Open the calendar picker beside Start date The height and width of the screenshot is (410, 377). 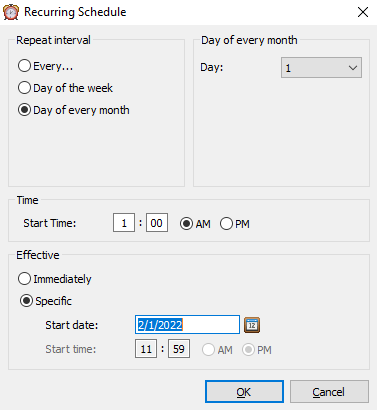click(252, 325)
